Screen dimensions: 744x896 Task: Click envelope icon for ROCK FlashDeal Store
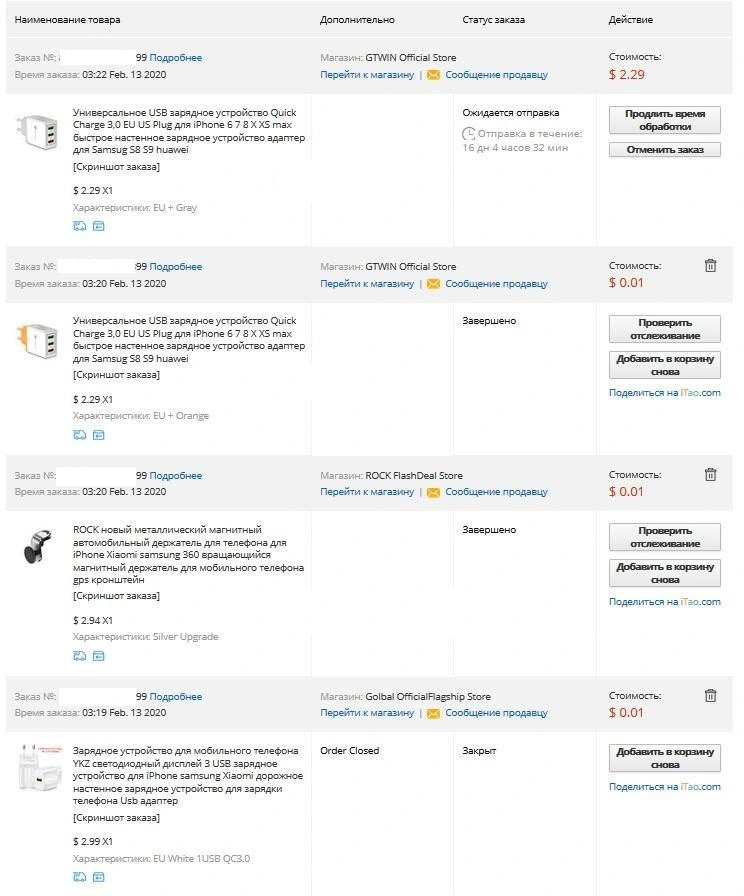pos(433,492)
